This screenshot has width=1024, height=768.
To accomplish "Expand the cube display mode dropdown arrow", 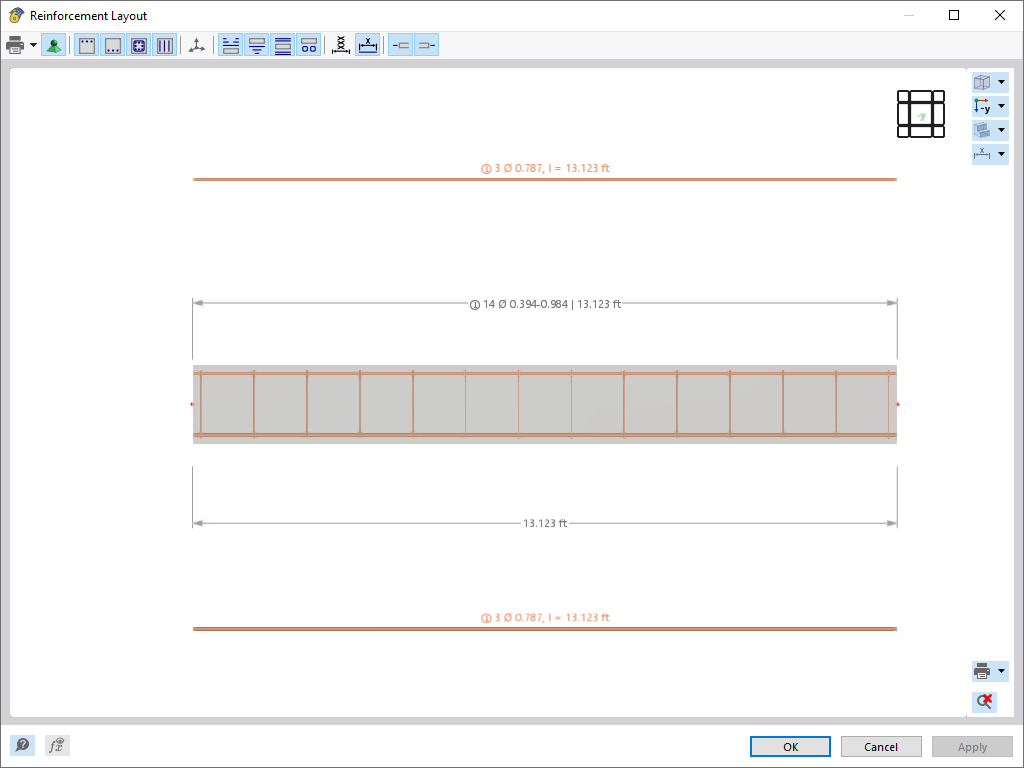I will (1001, 82).
